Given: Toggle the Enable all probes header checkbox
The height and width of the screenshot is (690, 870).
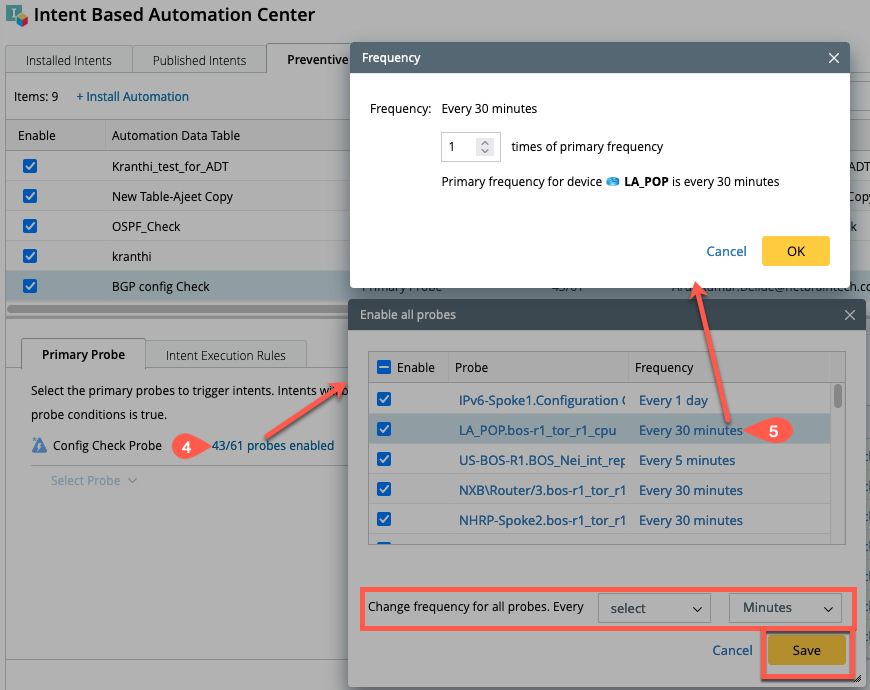Looking at the screenshot, I should click(383, 367).
